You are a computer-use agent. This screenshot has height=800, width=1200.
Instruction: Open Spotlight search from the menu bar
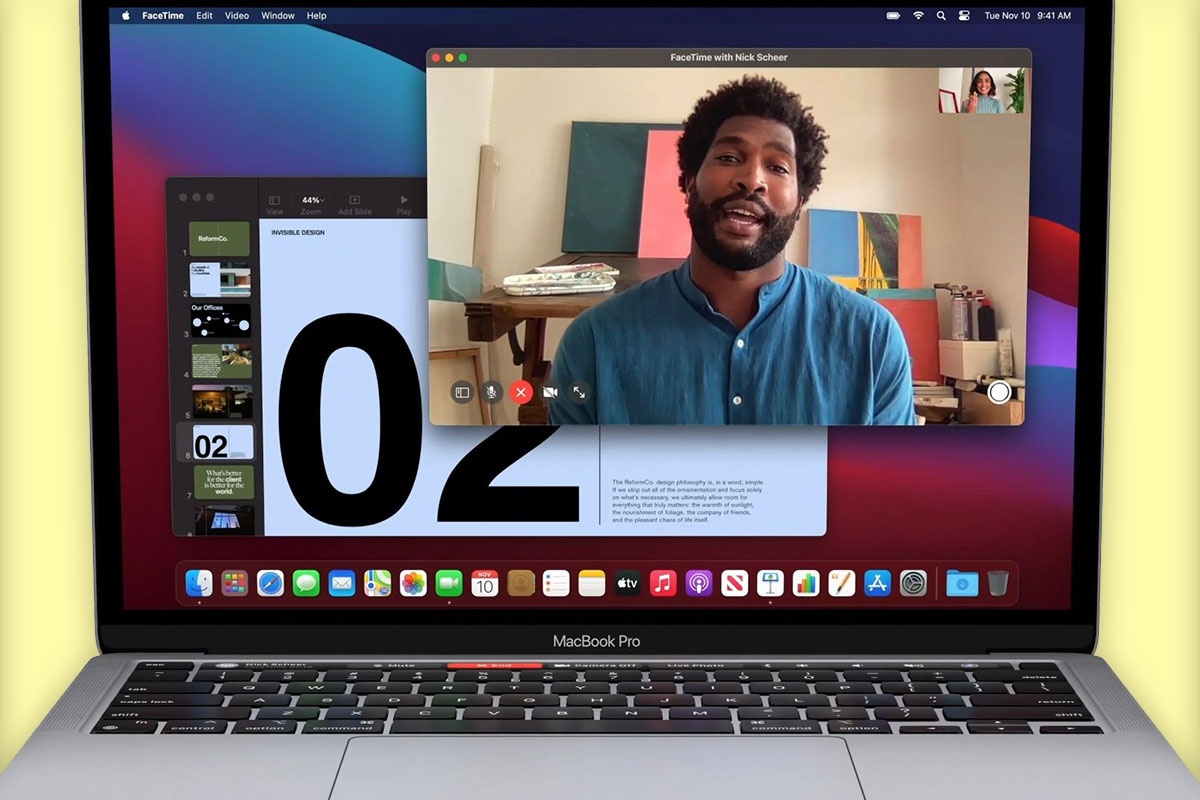[x=941, y=15]
